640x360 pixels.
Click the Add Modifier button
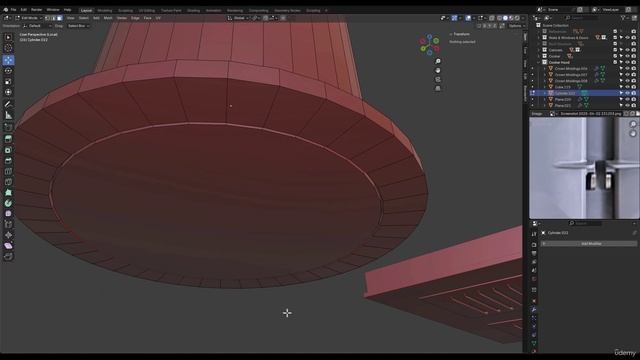(x=589, y=244)
